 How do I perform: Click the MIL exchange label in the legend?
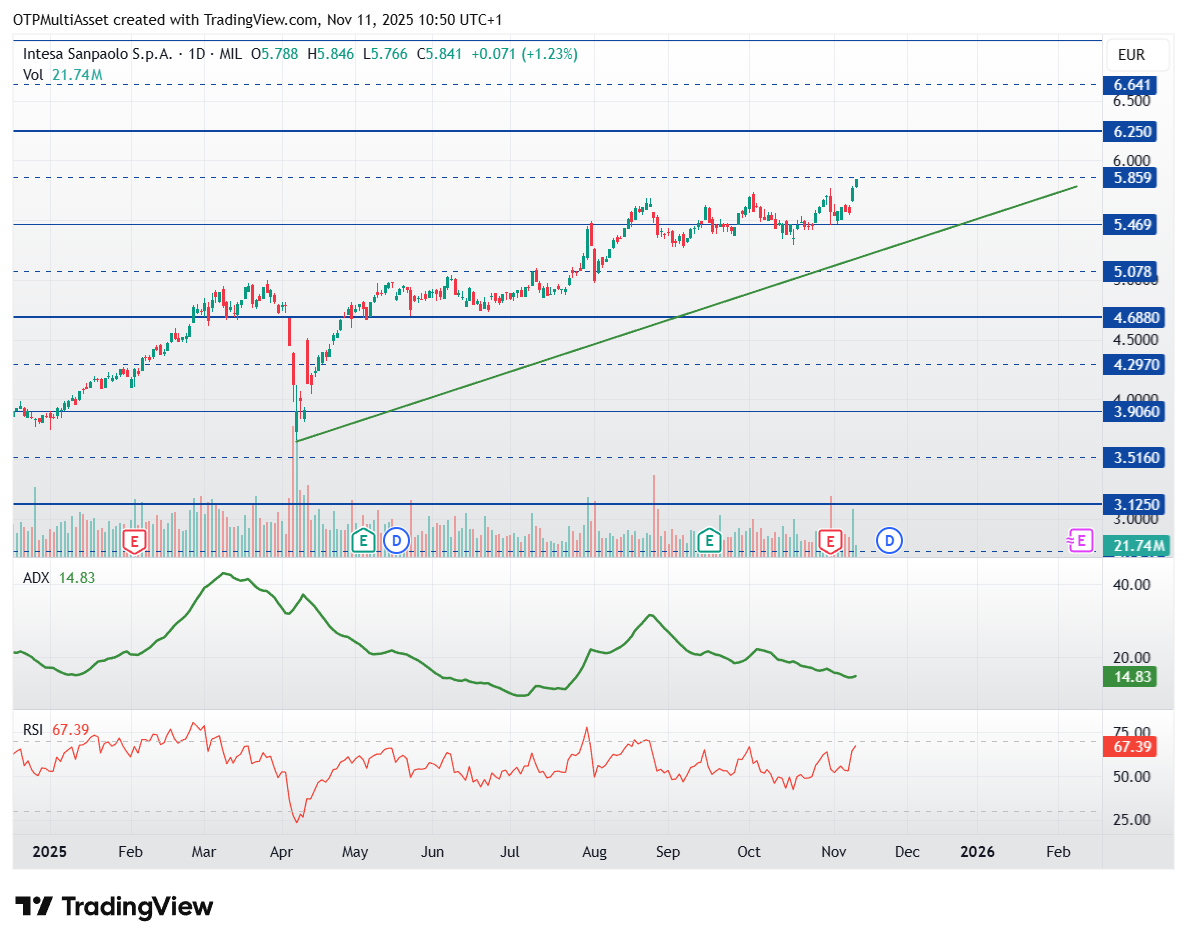(230, 54)
